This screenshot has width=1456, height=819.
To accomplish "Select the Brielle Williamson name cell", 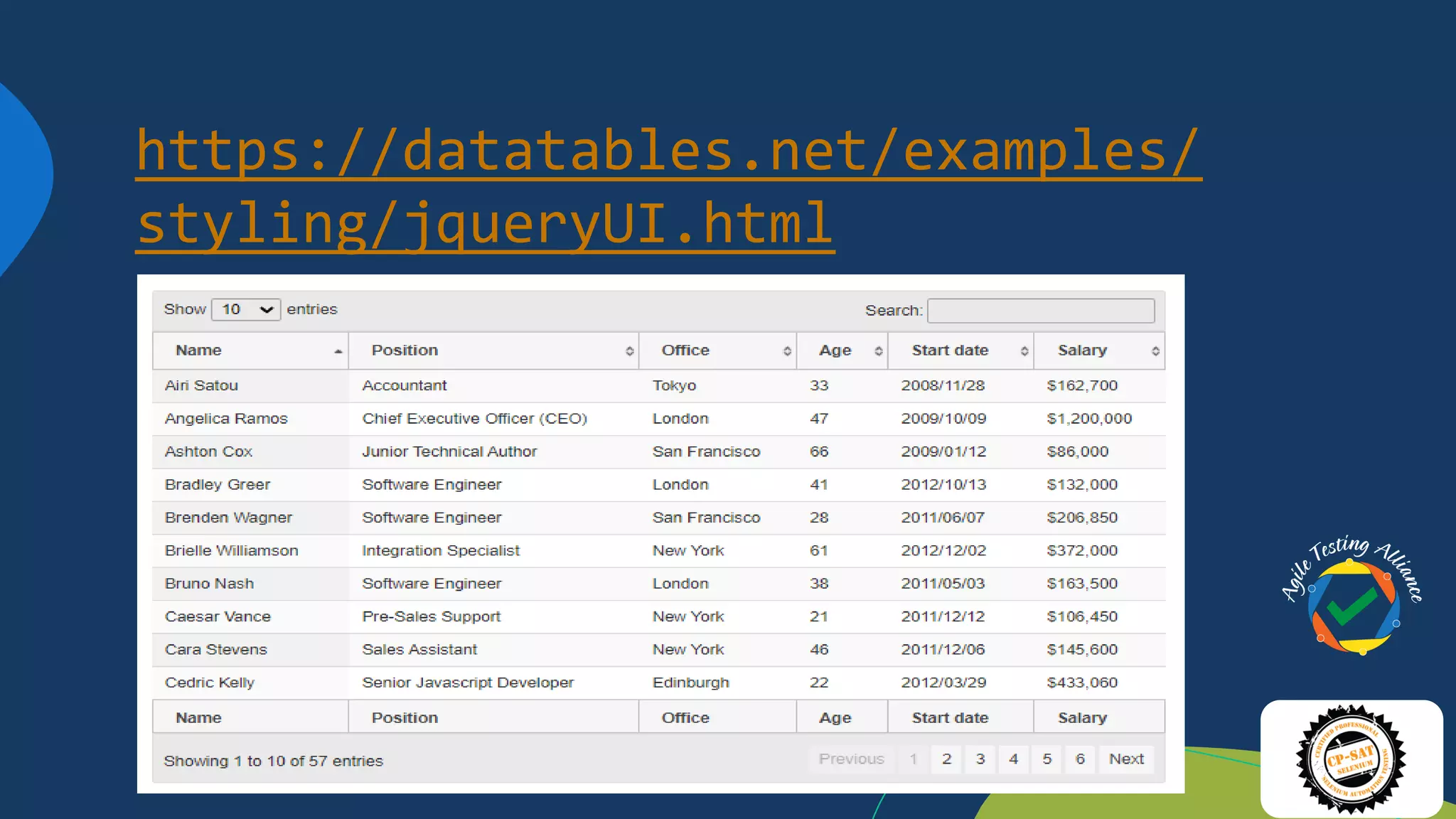I will (x=250, y=551).
